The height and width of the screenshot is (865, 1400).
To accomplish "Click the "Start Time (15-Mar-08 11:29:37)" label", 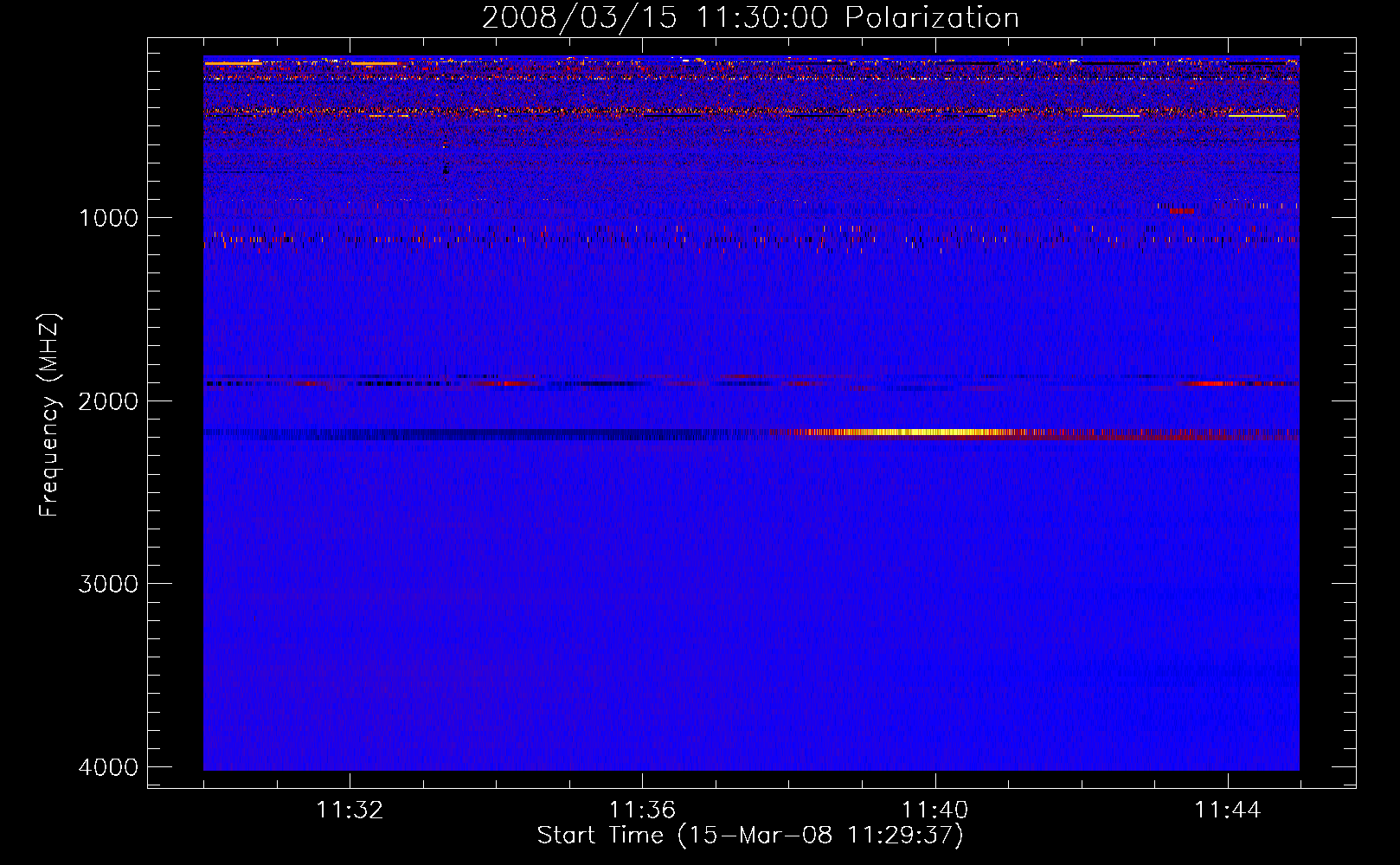I will point(750,836).
